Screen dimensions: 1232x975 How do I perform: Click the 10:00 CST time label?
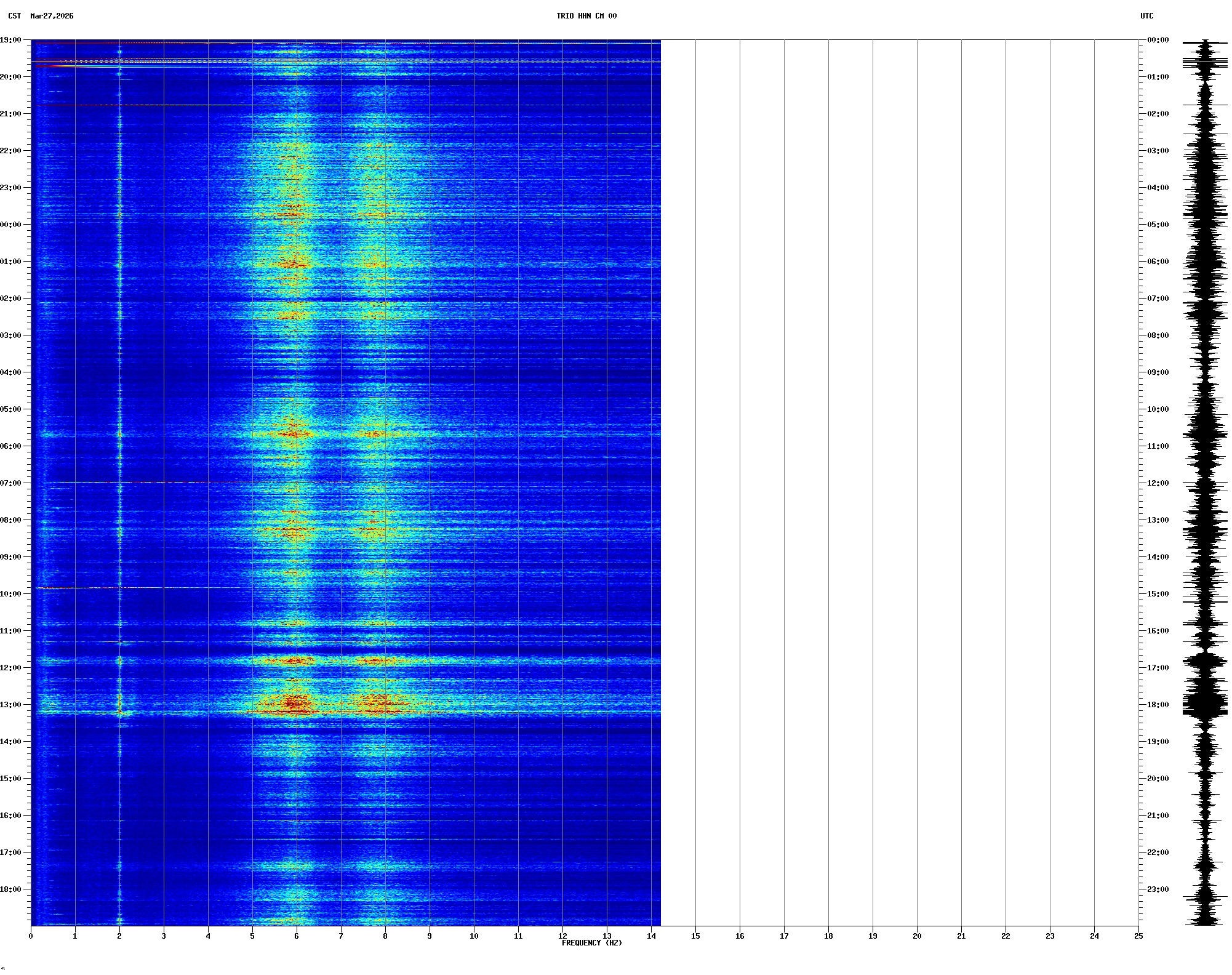click(11, 594)
